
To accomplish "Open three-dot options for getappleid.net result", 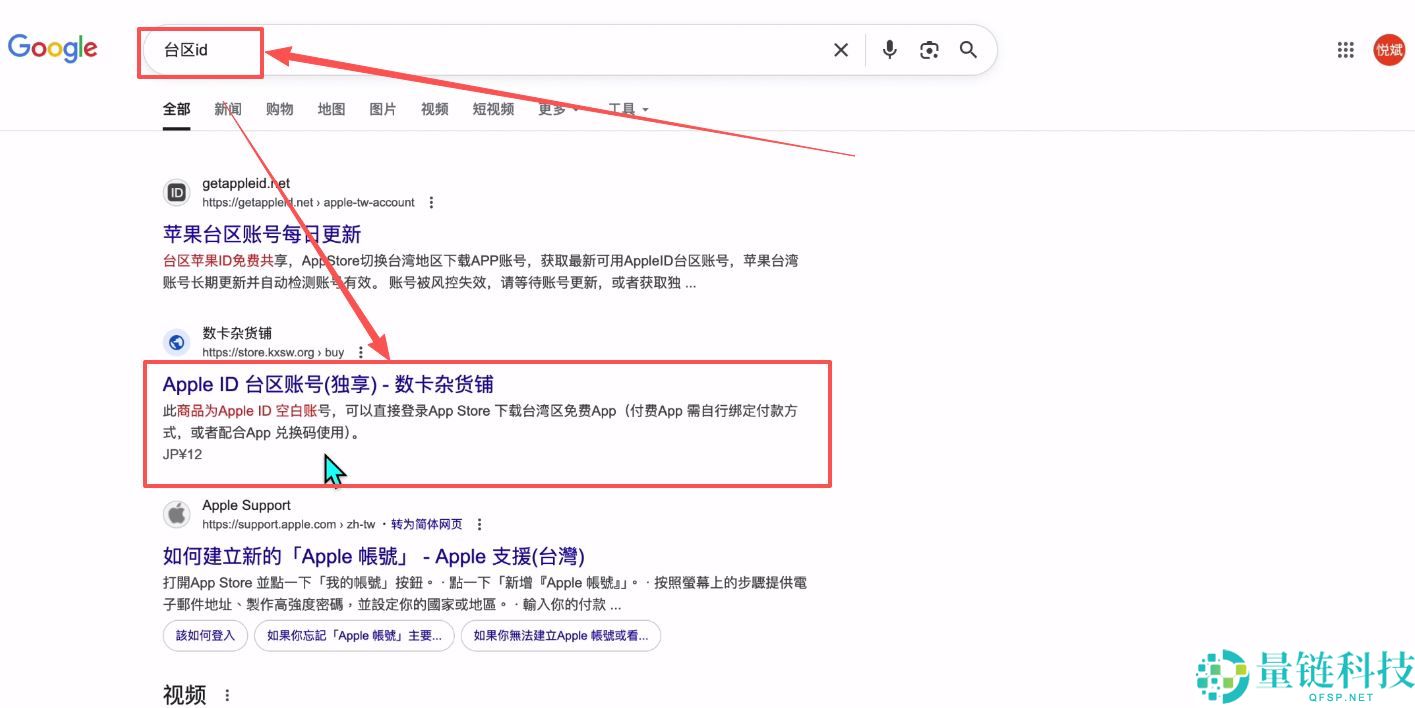I will click(x=430, y=202).
